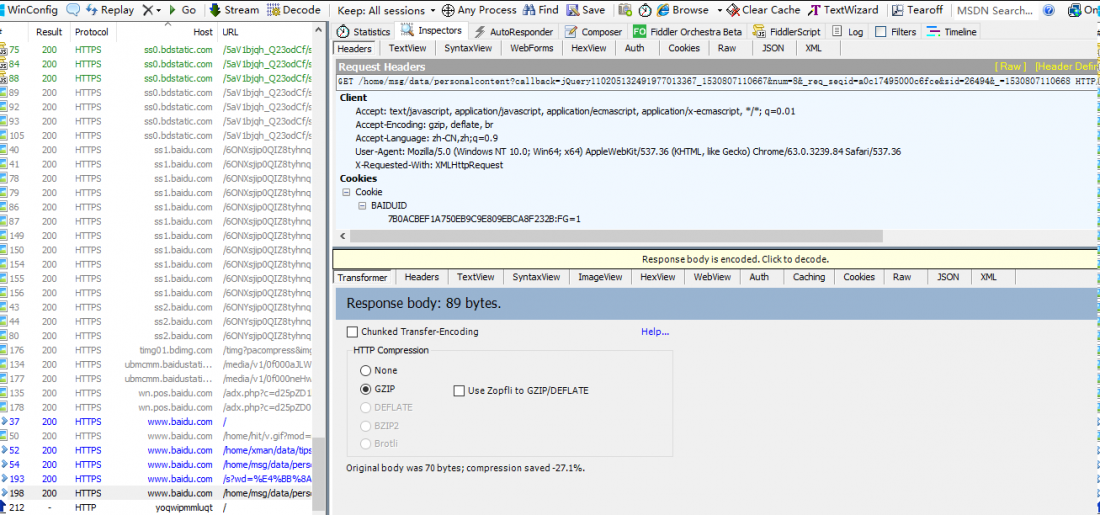This screenshot has height=515, width=1100.
Task: Select the None compression radio button
Action: (365, 370)
